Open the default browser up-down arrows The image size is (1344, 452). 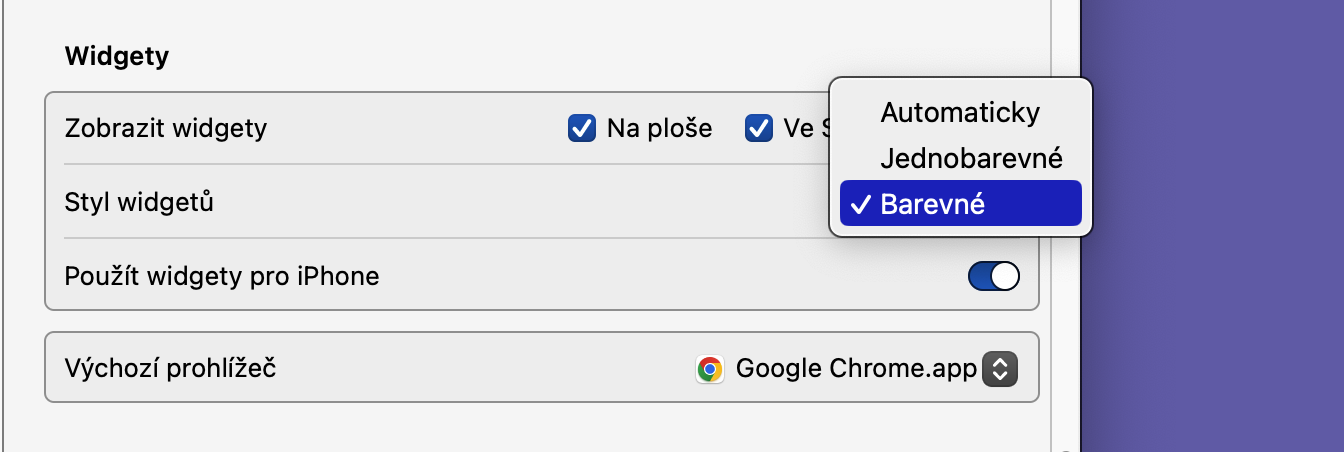tap(1000, 369)
